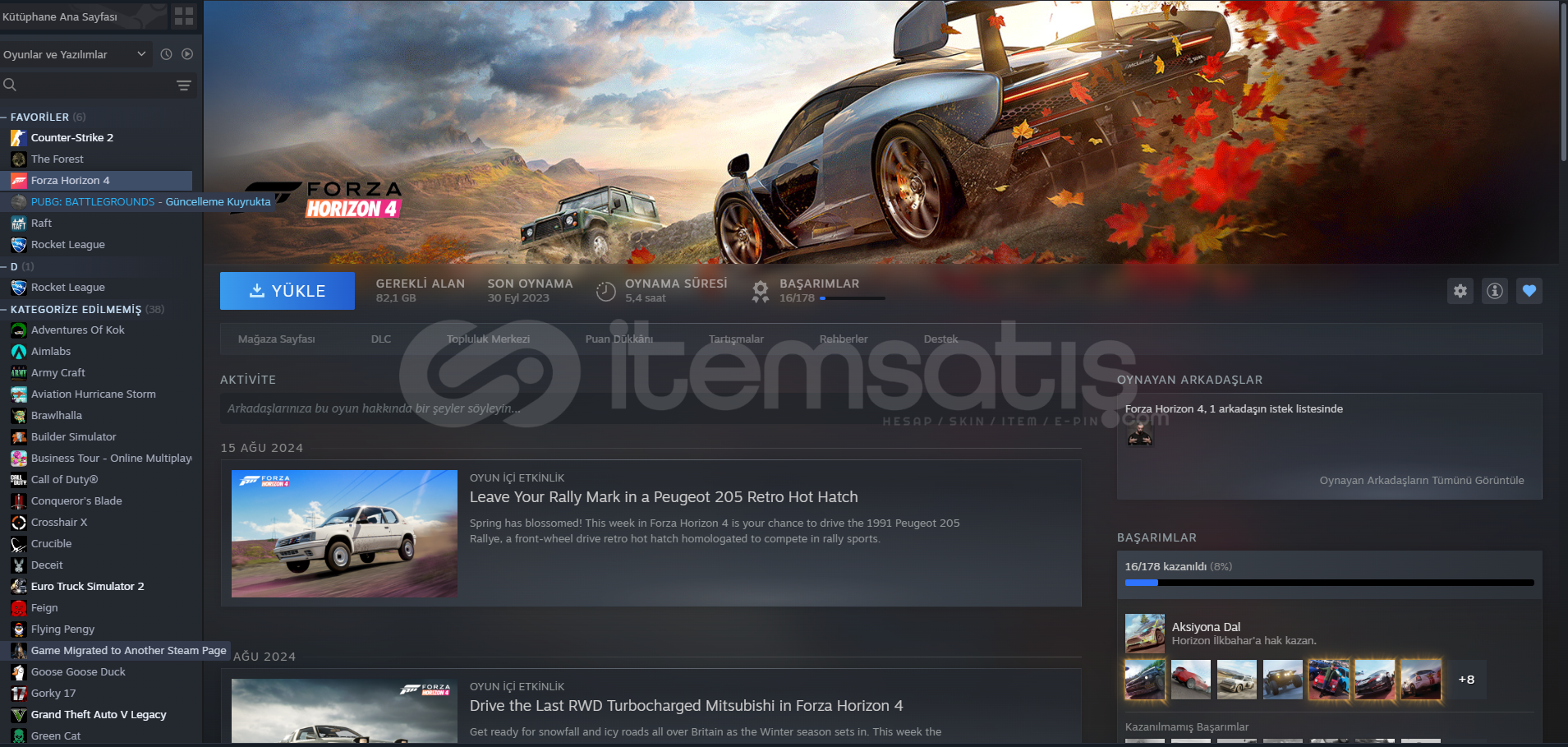Open the library grid view icon

pos(184,16)
